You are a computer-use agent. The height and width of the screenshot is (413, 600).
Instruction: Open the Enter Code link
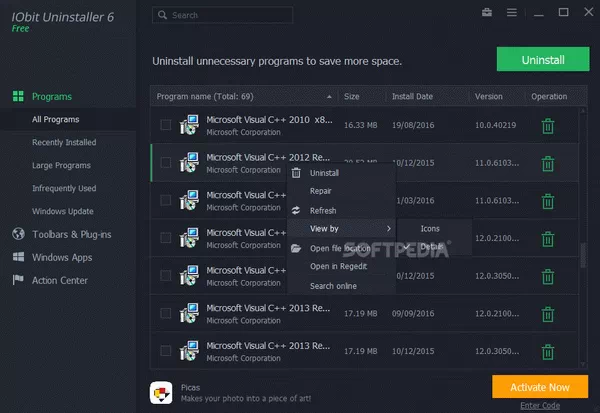coord(540,405)
